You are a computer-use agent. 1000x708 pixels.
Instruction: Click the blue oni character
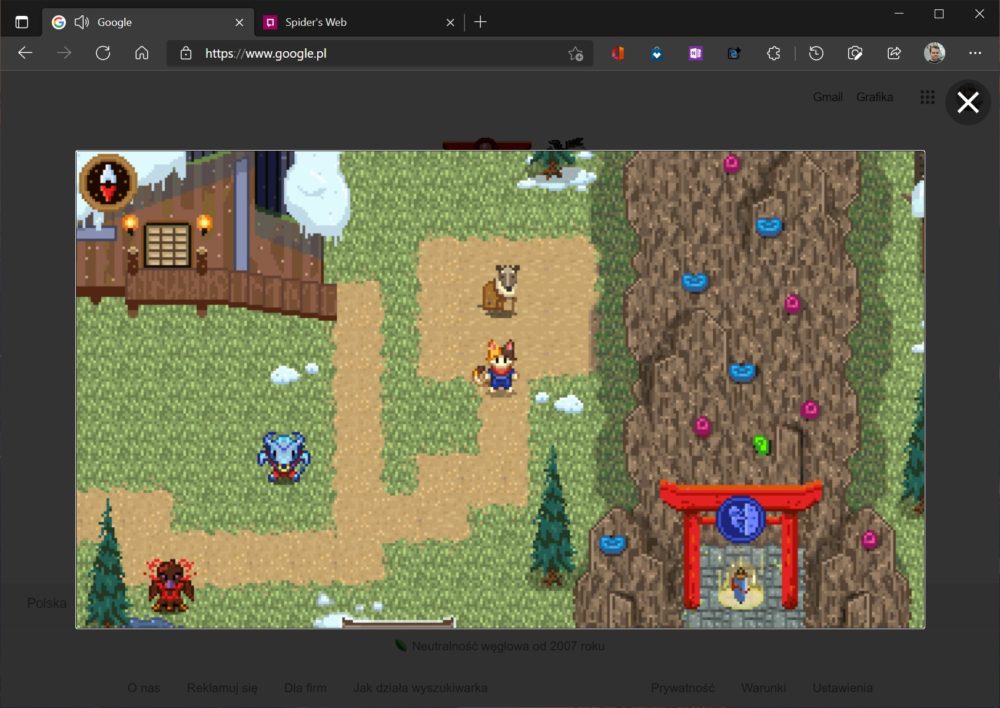coord(284,457)
